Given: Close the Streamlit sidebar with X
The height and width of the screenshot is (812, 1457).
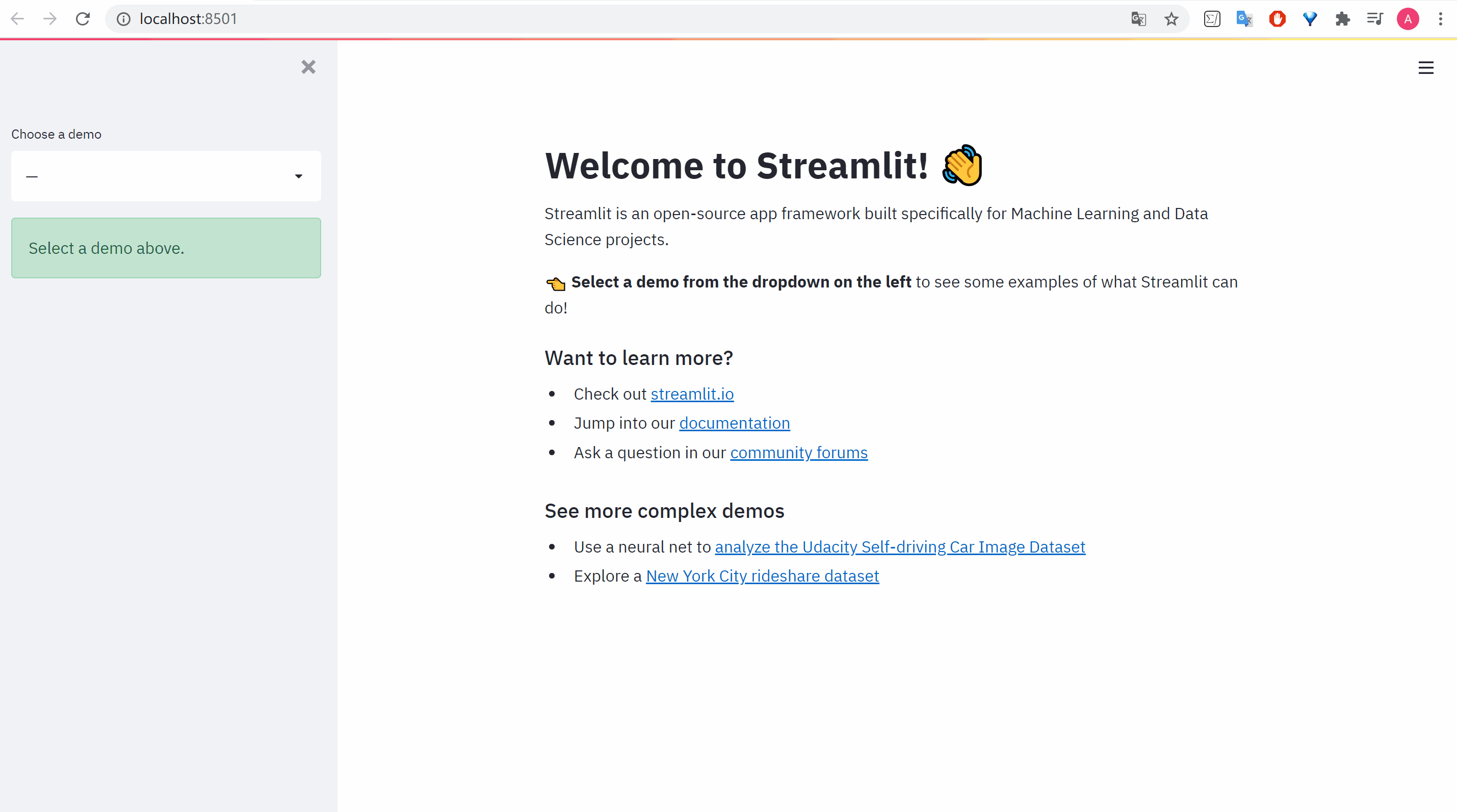Looking at the screenshot, I should click(x=308, y=67).
